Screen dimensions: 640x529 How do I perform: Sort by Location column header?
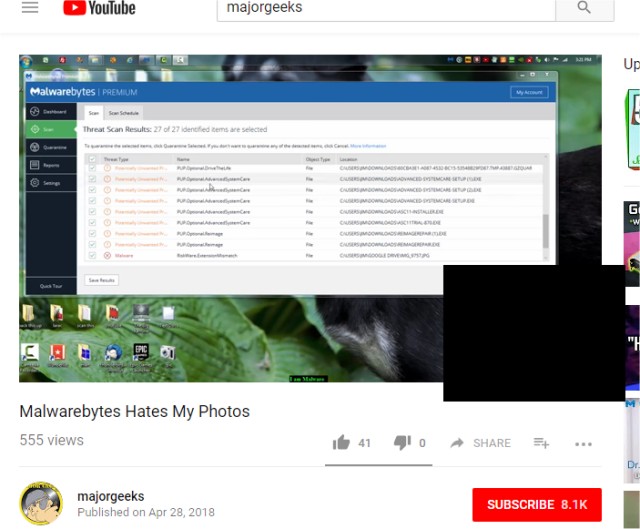tap(348, 159)
